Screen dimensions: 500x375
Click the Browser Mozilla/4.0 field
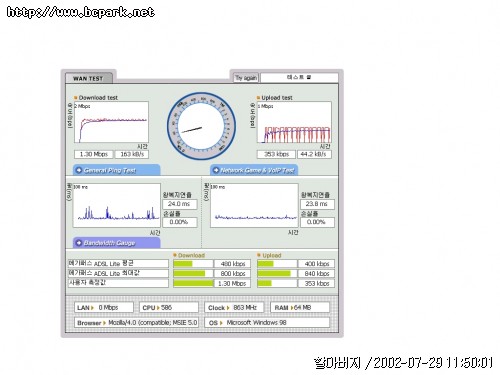pos(136,323)
